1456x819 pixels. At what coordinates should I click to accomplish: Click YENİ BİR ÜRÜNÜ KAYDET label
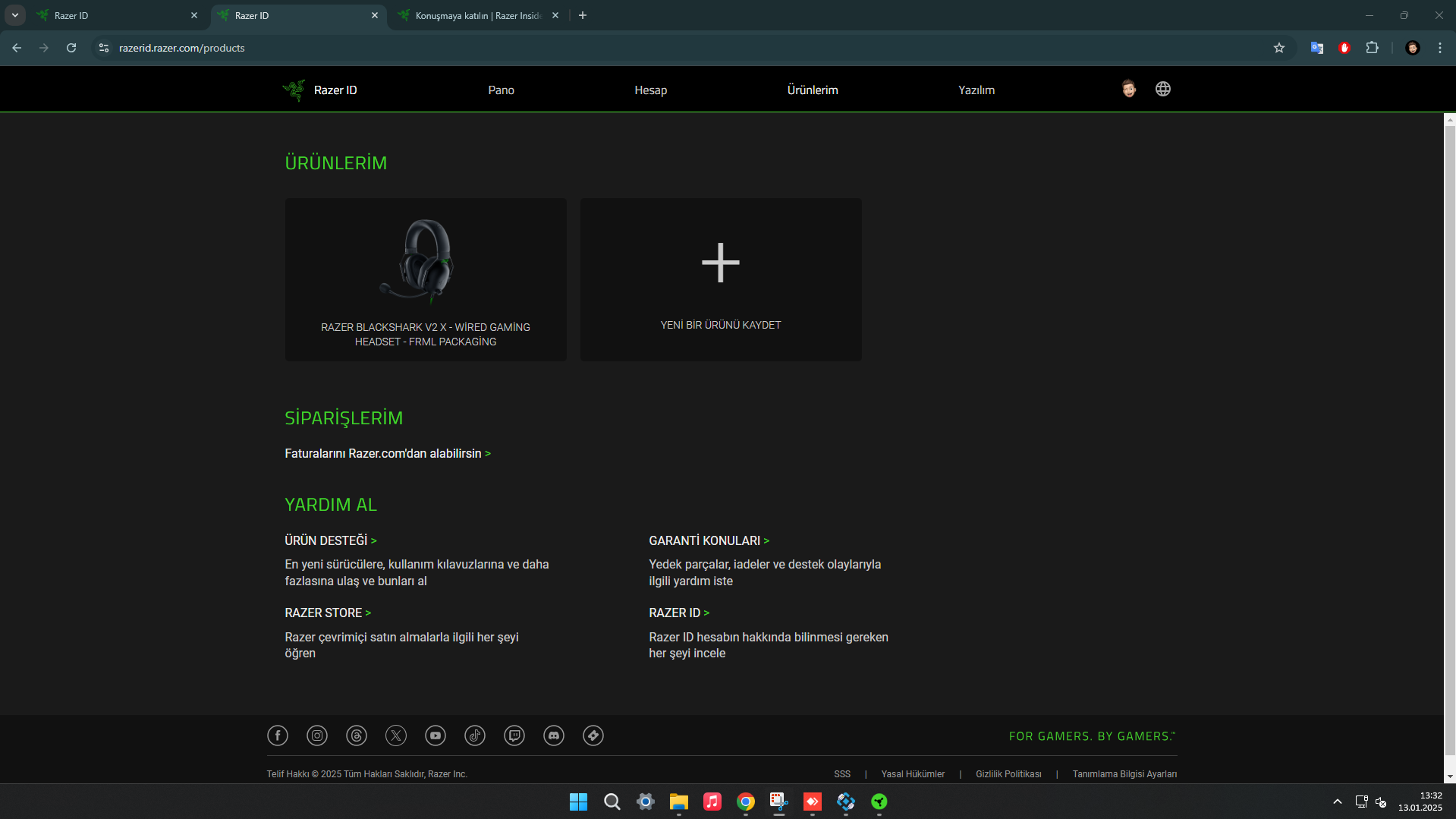[x=721, y=325]
